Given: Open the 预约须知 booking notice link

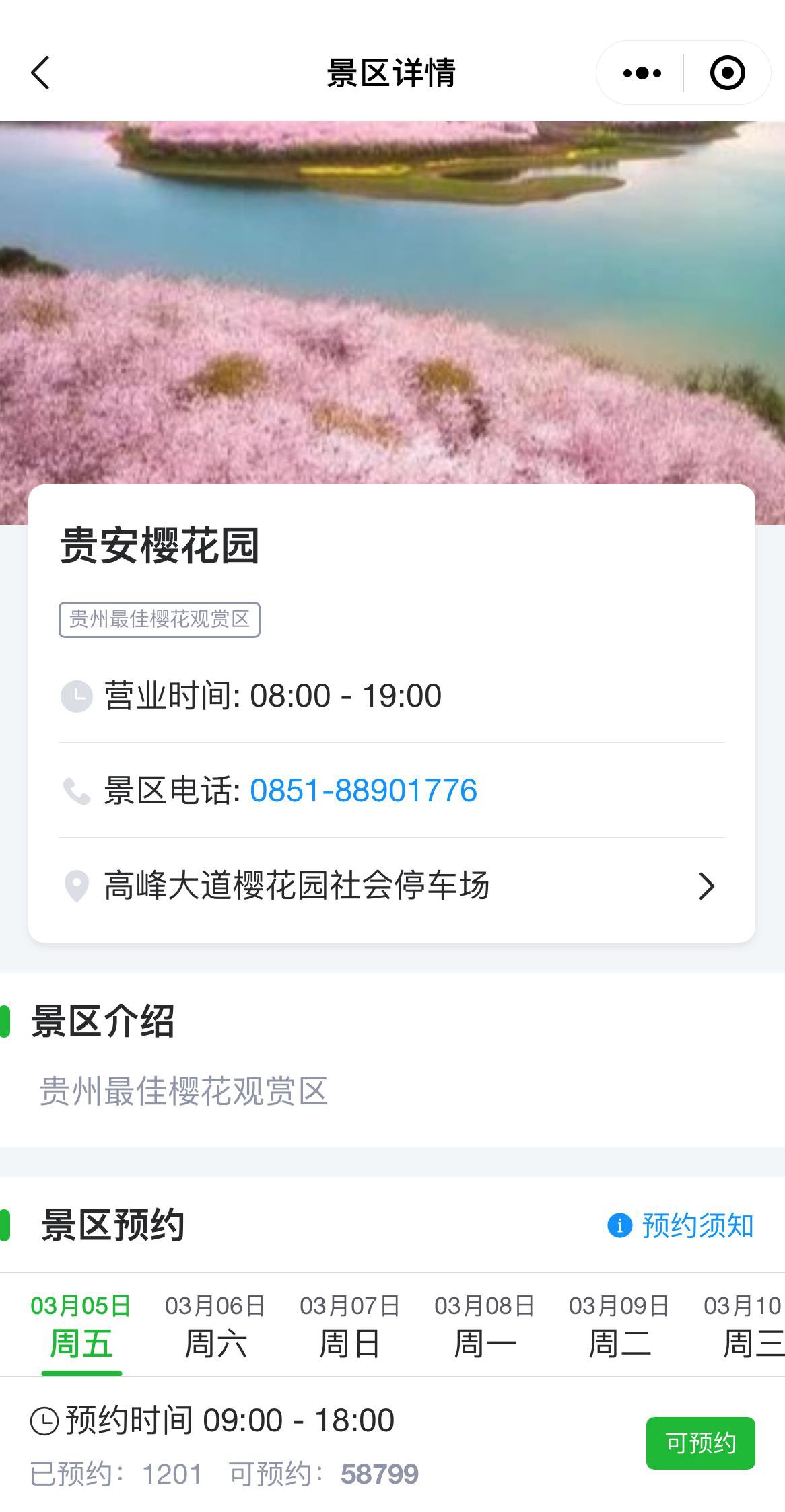Looking at the screenshot, I should (697, 1225).
